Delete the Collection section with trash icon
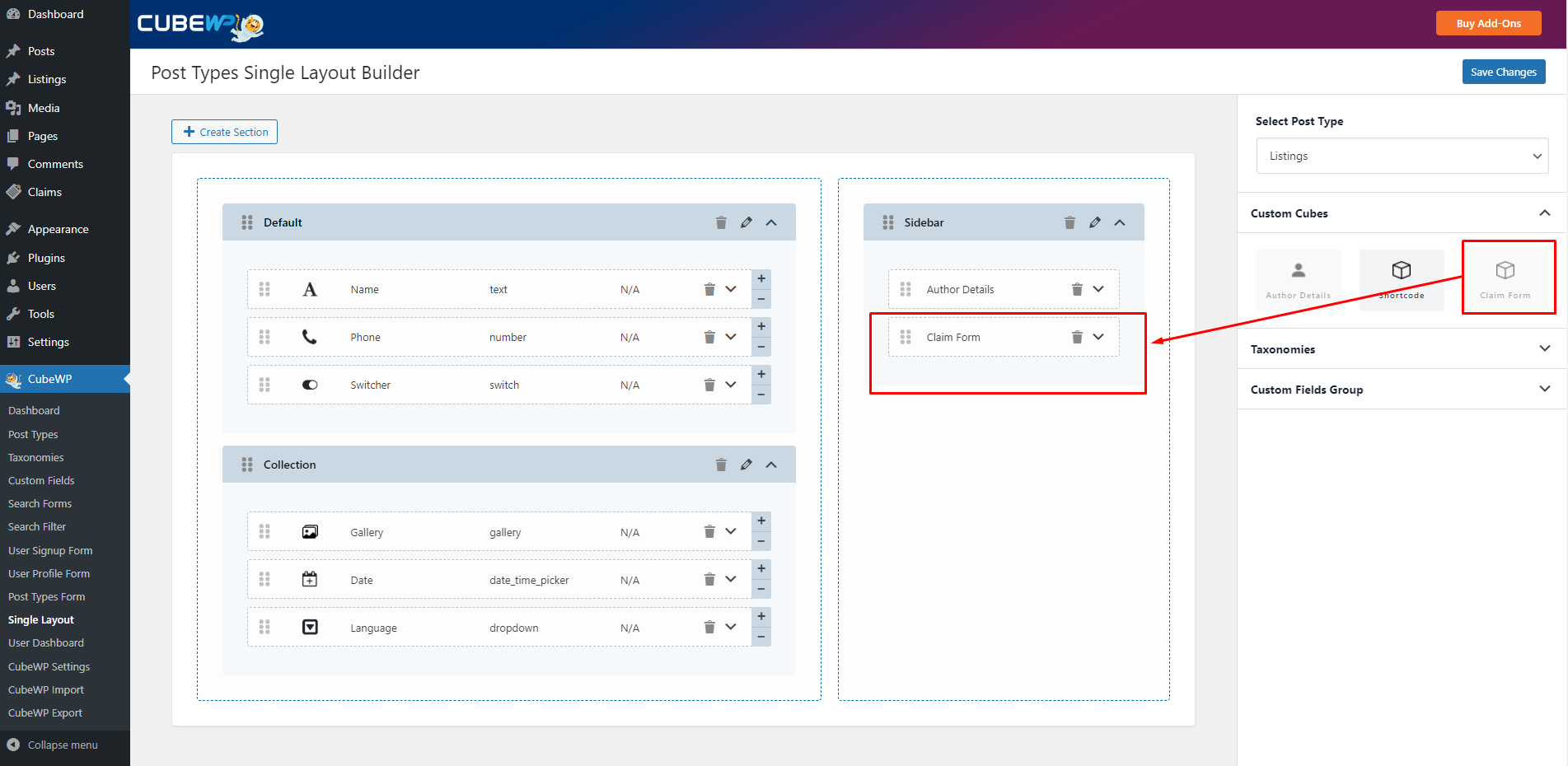1568x766 pixels. pos(721,465)
